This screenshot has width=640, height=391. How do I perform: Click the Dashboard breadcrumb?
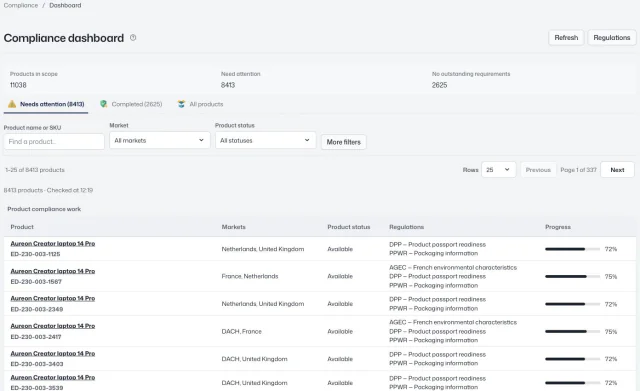click(65, 5)
